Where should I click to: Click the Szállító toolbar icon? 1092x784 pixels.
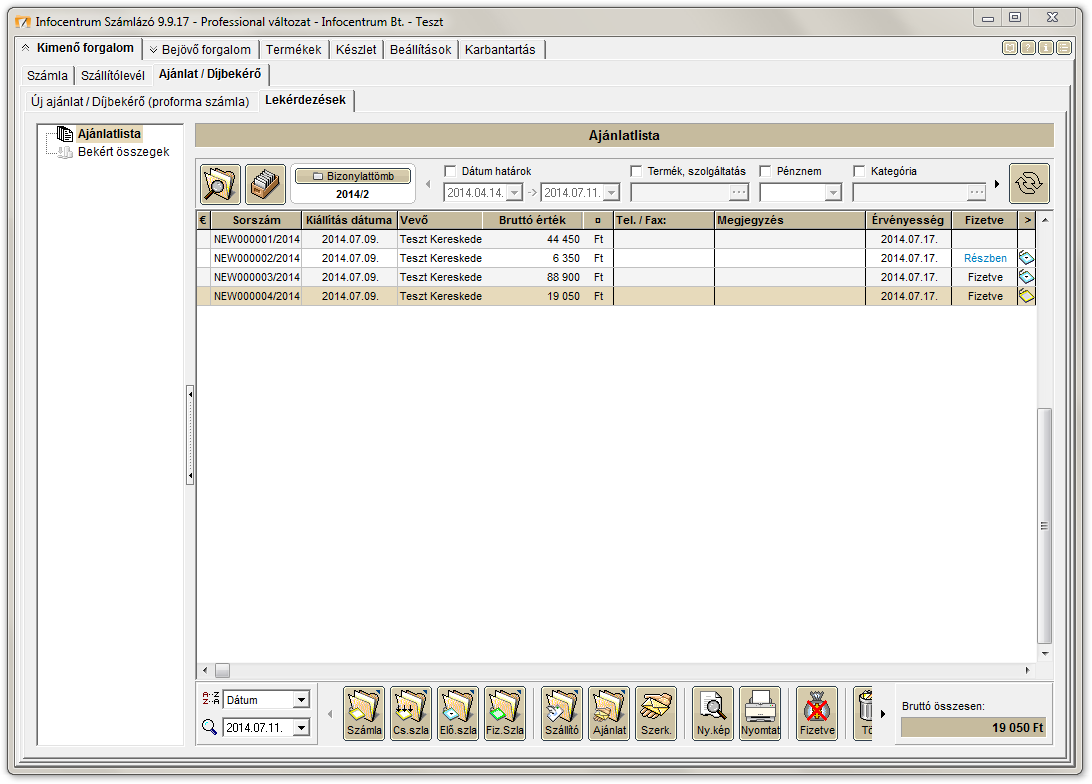coord(562,714)
